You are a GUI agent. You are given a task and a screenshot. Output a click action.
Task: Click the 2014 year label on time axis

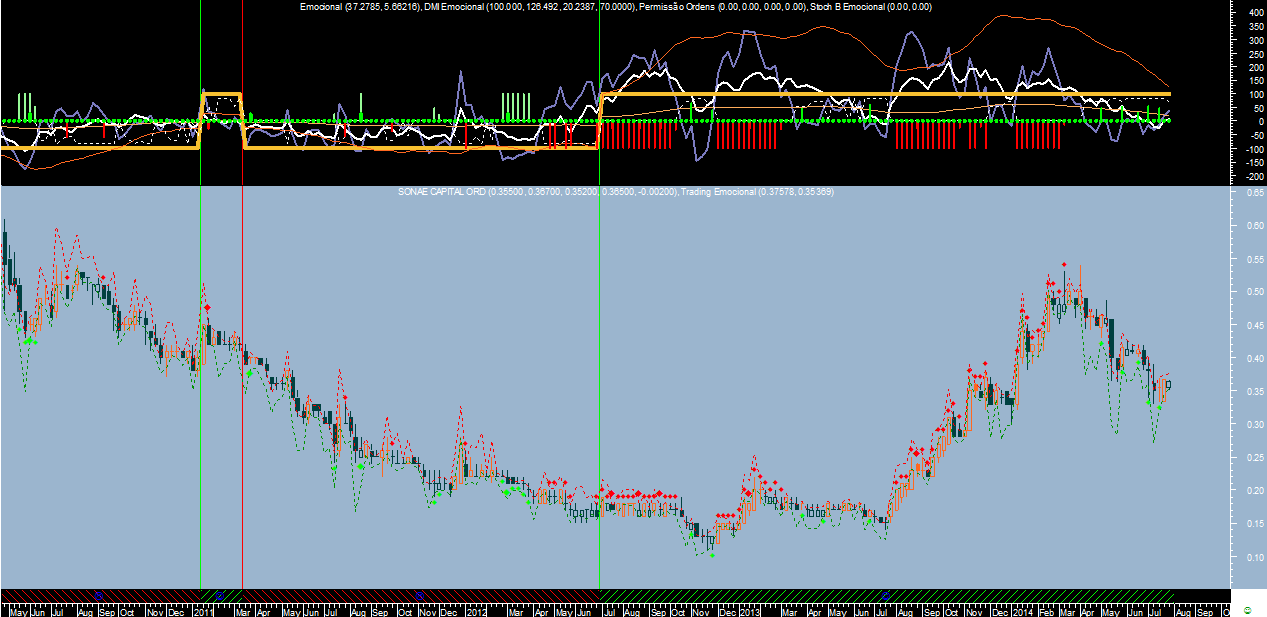(x=1022, y=609)
